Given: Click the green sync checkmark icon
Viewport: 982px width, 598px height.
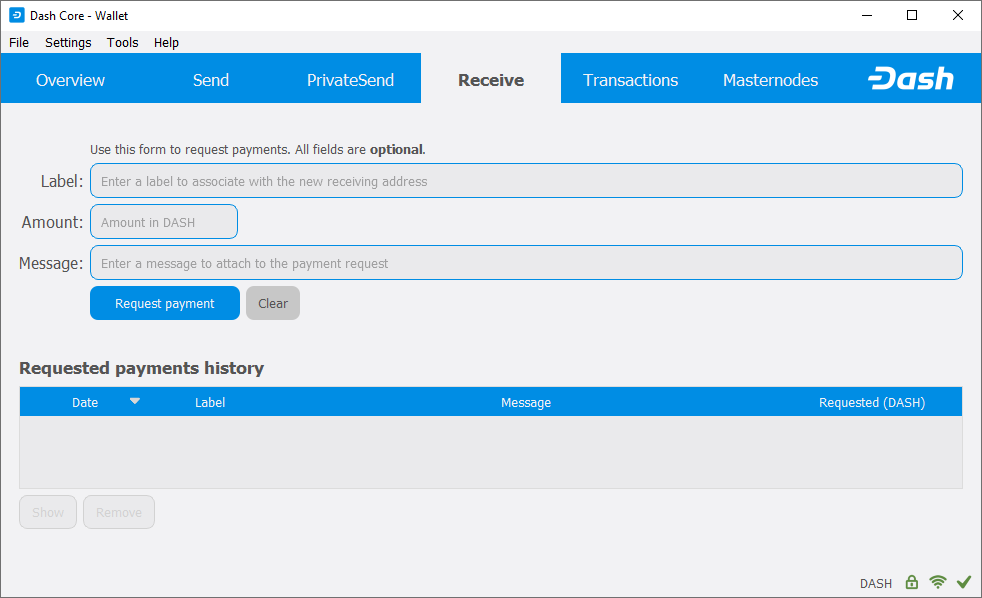Looking at the screenshot, I should (964, 582).
